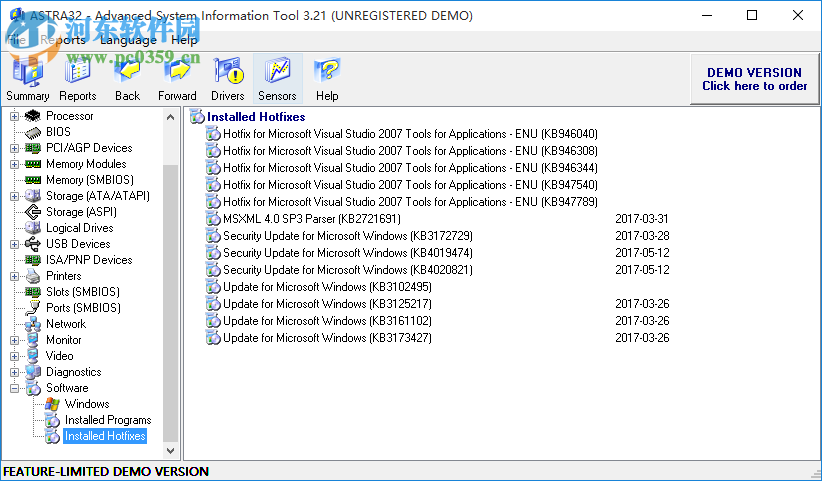Open the Language menu
822x481 pixels.
[128, 40]
